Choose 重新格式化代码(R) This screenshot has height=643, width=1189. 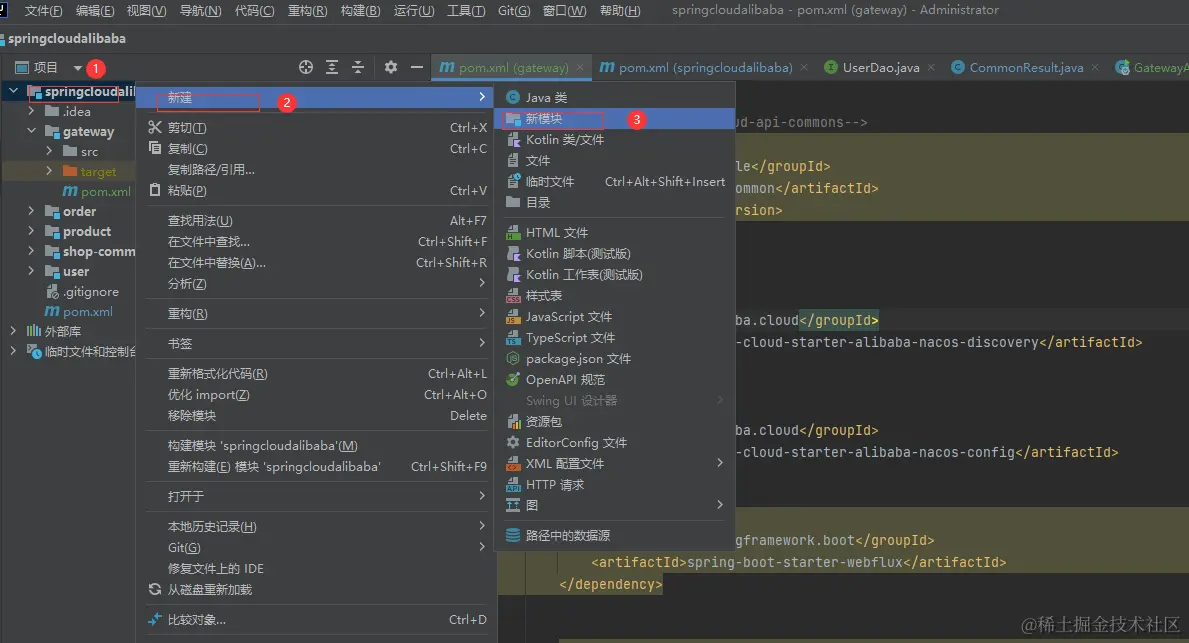point(317,374)
